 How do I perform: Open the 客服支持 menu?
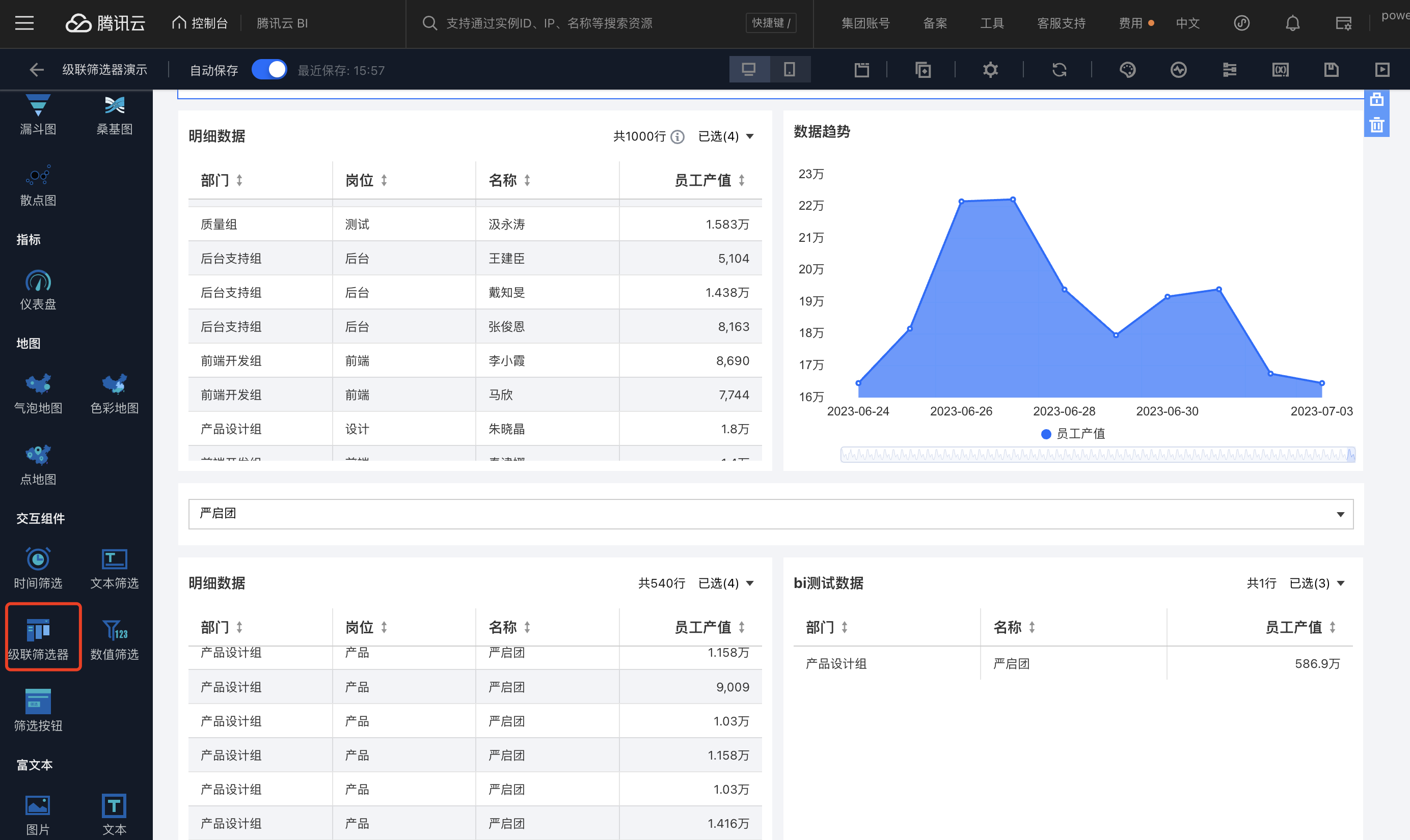pos(1061,23)
